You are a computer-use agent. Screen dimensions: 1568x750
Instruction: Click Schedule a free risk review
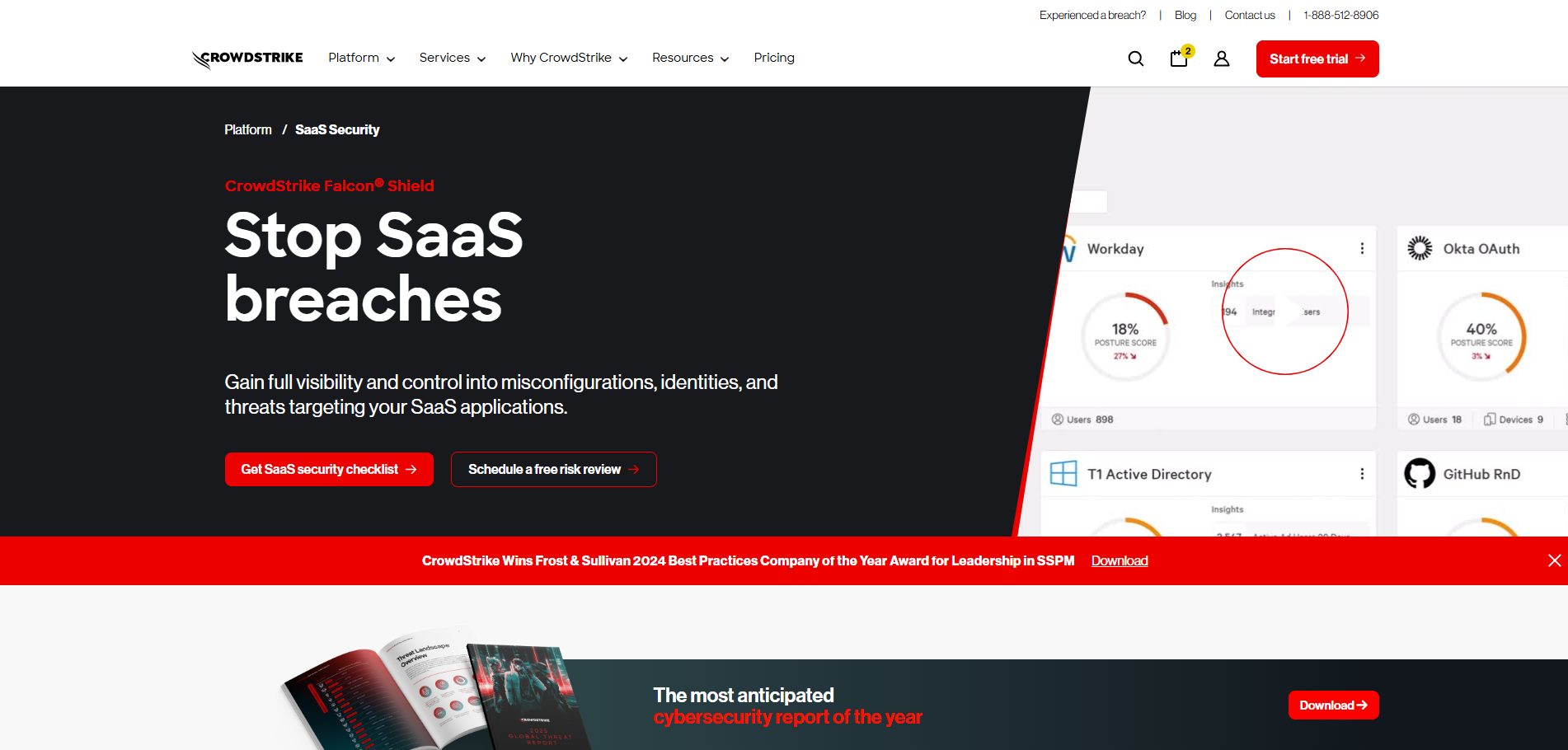click(553, 469)
